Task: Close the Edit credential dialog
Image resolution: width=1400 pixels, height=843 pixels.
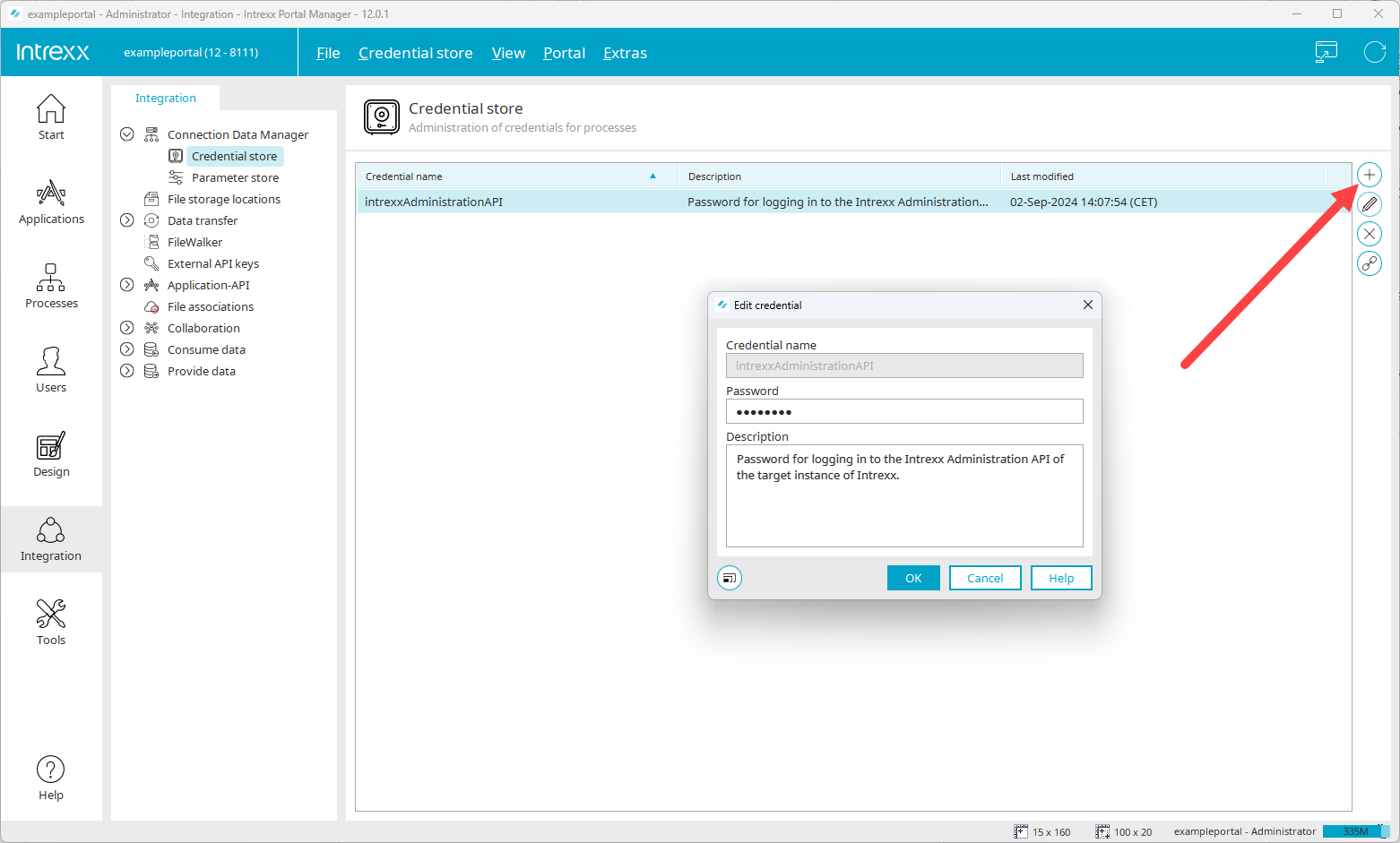Action: pyautogui.click(x=1087, y=305)
